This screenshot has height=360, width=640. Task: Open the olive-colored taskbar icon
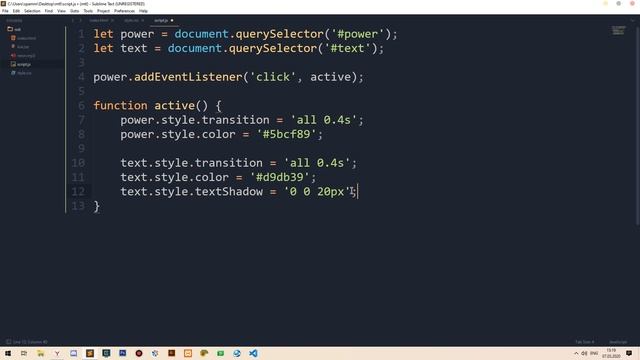click(204, 353)
